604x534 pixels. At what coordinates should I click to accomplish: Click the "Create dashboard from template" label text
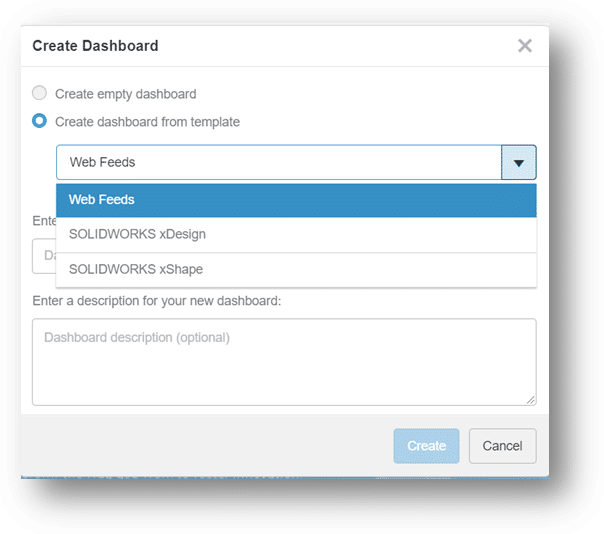pyautogui.click(x=147, y=122)
